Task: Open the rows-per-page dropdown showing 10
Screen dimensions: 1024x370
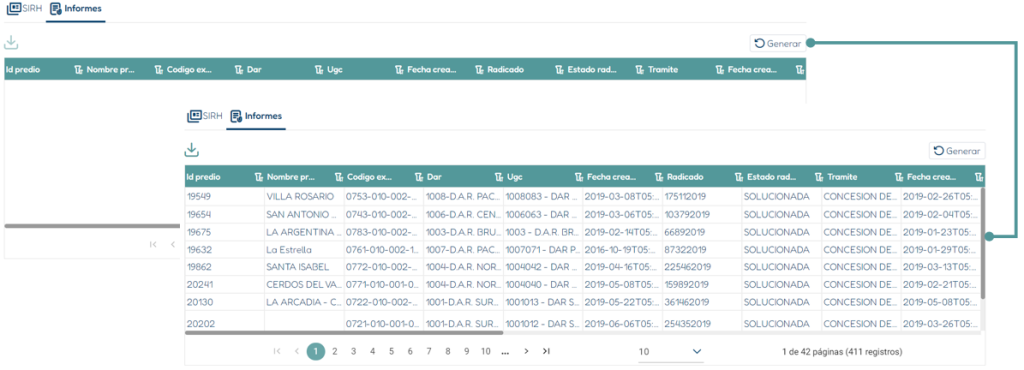Action: [671, 352]
